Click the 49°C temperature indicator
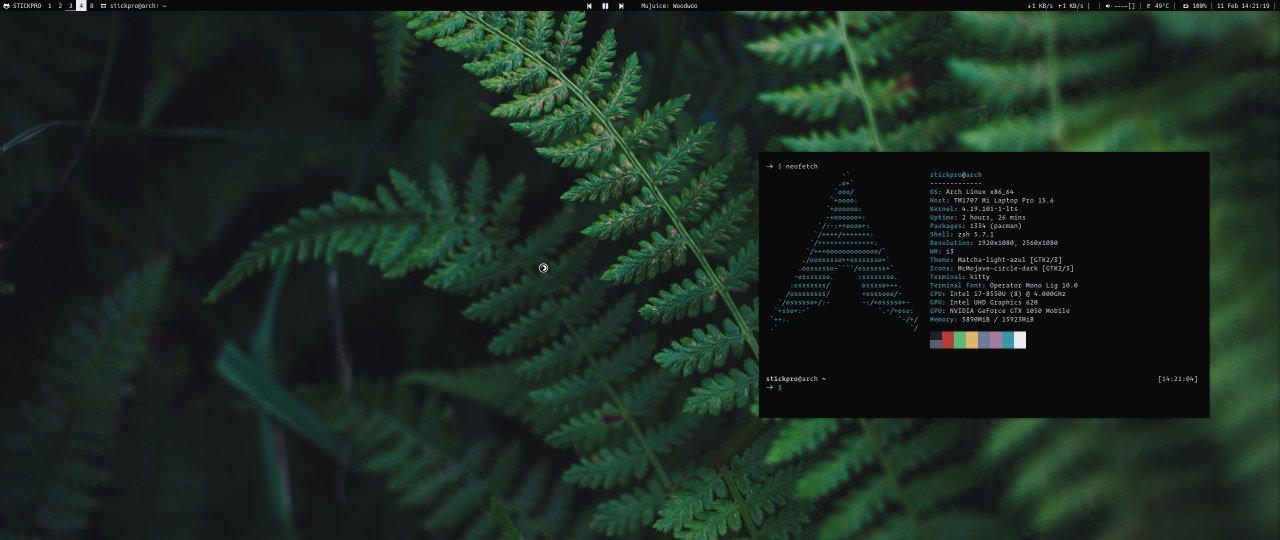1280x540 pixels. point(1160,6)
